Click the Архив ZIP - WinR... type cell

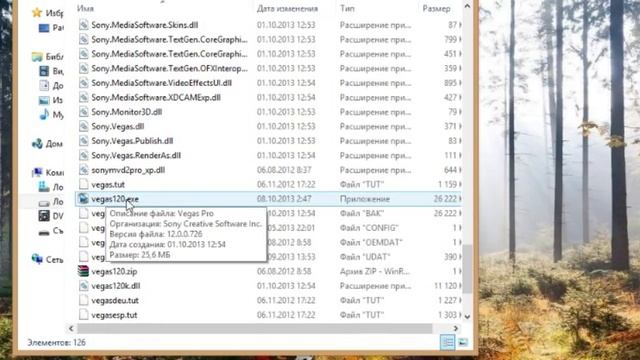pyautogui.click(x=375, y=271)
